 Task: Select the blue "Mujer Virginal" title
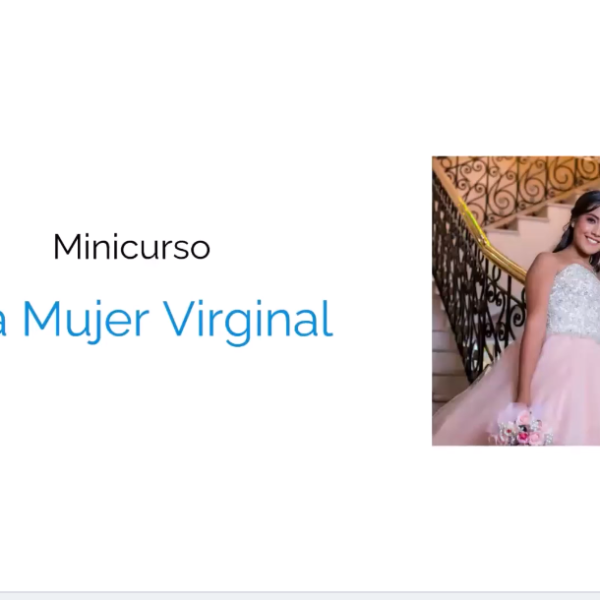pos(166,320)
